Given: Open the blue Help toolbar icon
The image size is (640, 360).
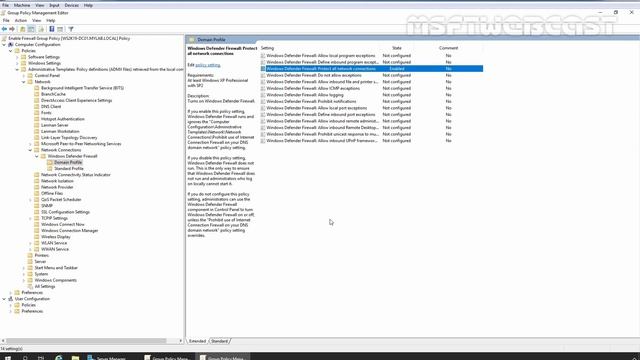Looking at the screenshot, I should (x=51, y=29).
